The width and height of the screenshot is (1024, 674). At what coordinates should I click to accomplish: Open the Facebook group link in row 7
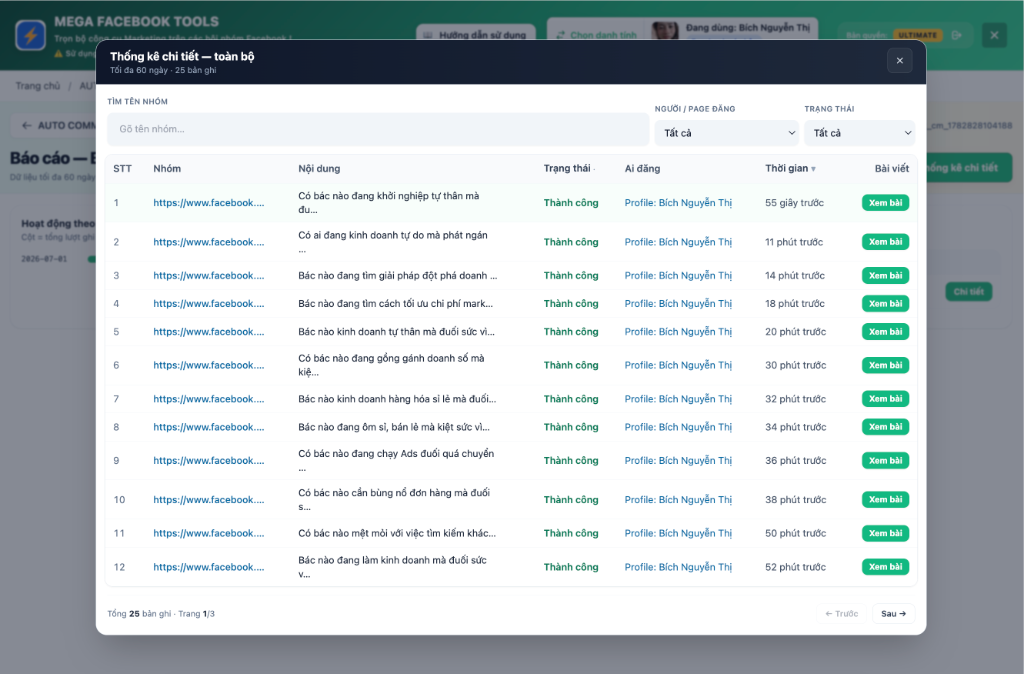[x=209, y=399]
